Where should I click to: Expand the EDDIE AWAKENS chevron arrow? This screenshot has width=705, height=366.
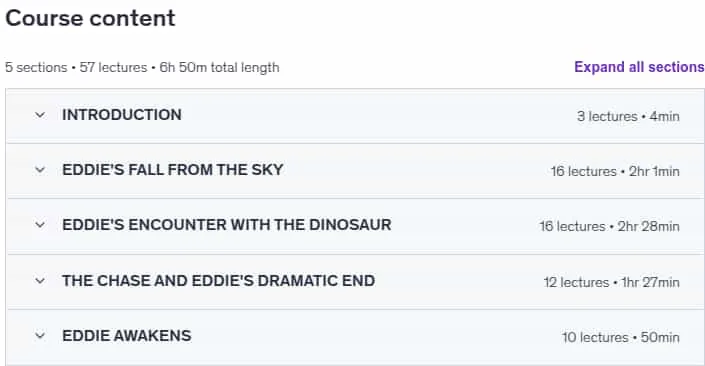[40, 336]
